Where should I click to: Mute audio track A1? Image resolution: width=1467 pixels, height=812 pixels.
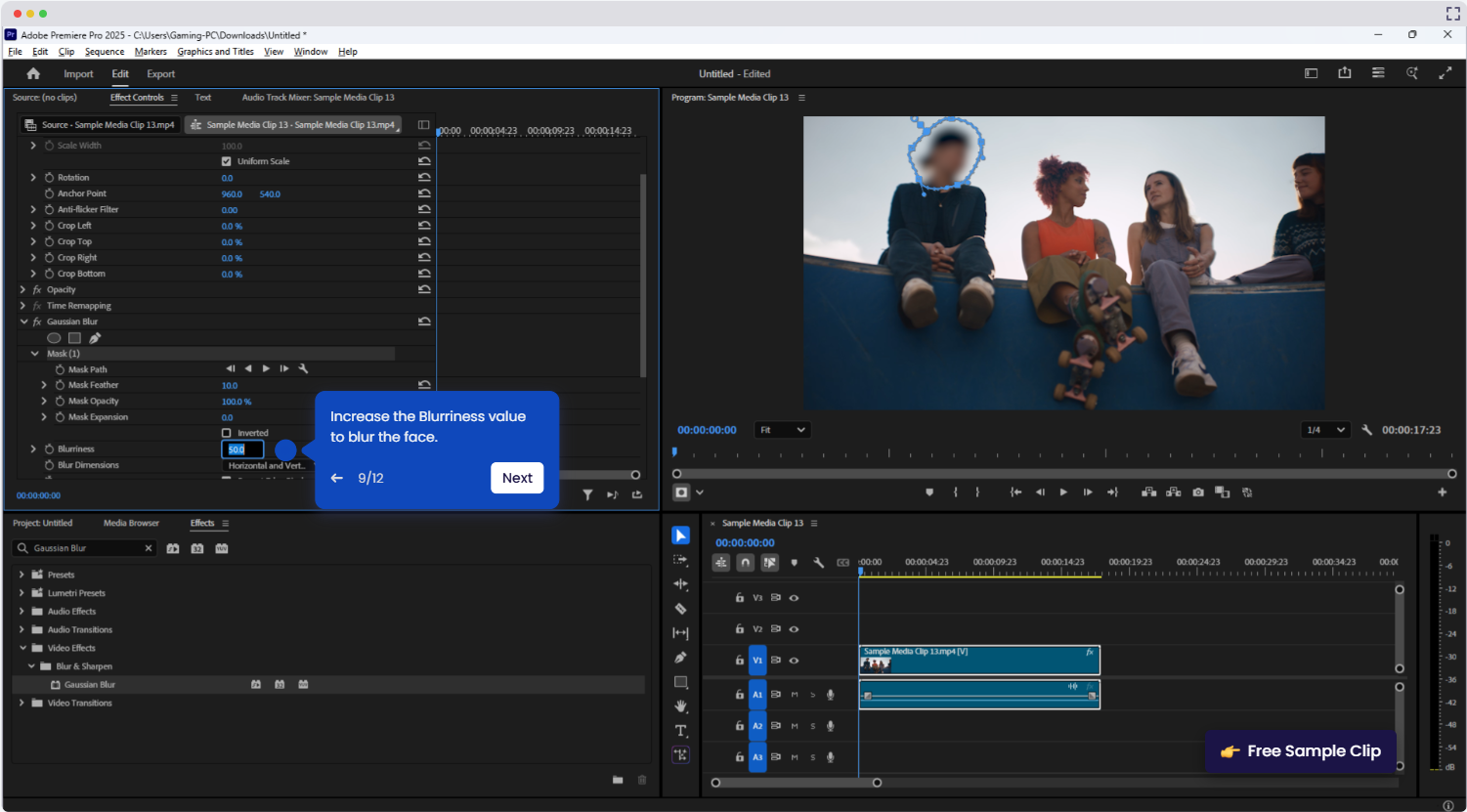pyautogui.click(x=795, y=695)
